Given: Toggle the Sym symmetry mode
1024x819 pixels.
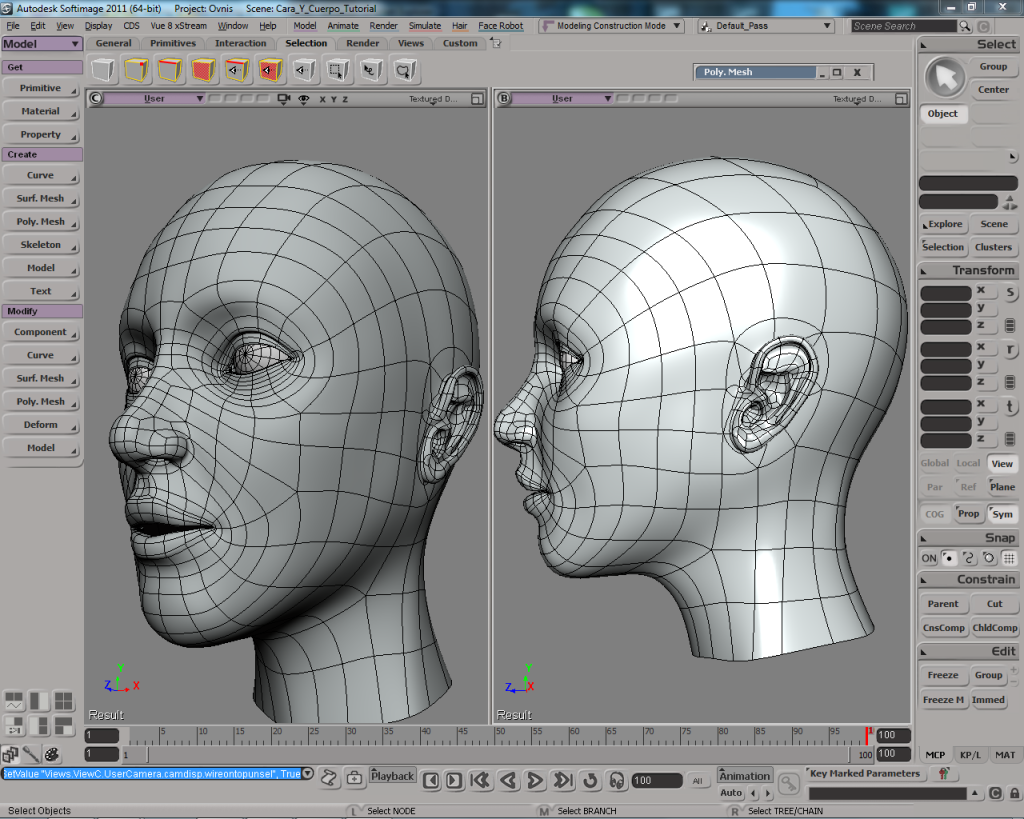Looking at the screenshot, I should [x=1002, y=514].
